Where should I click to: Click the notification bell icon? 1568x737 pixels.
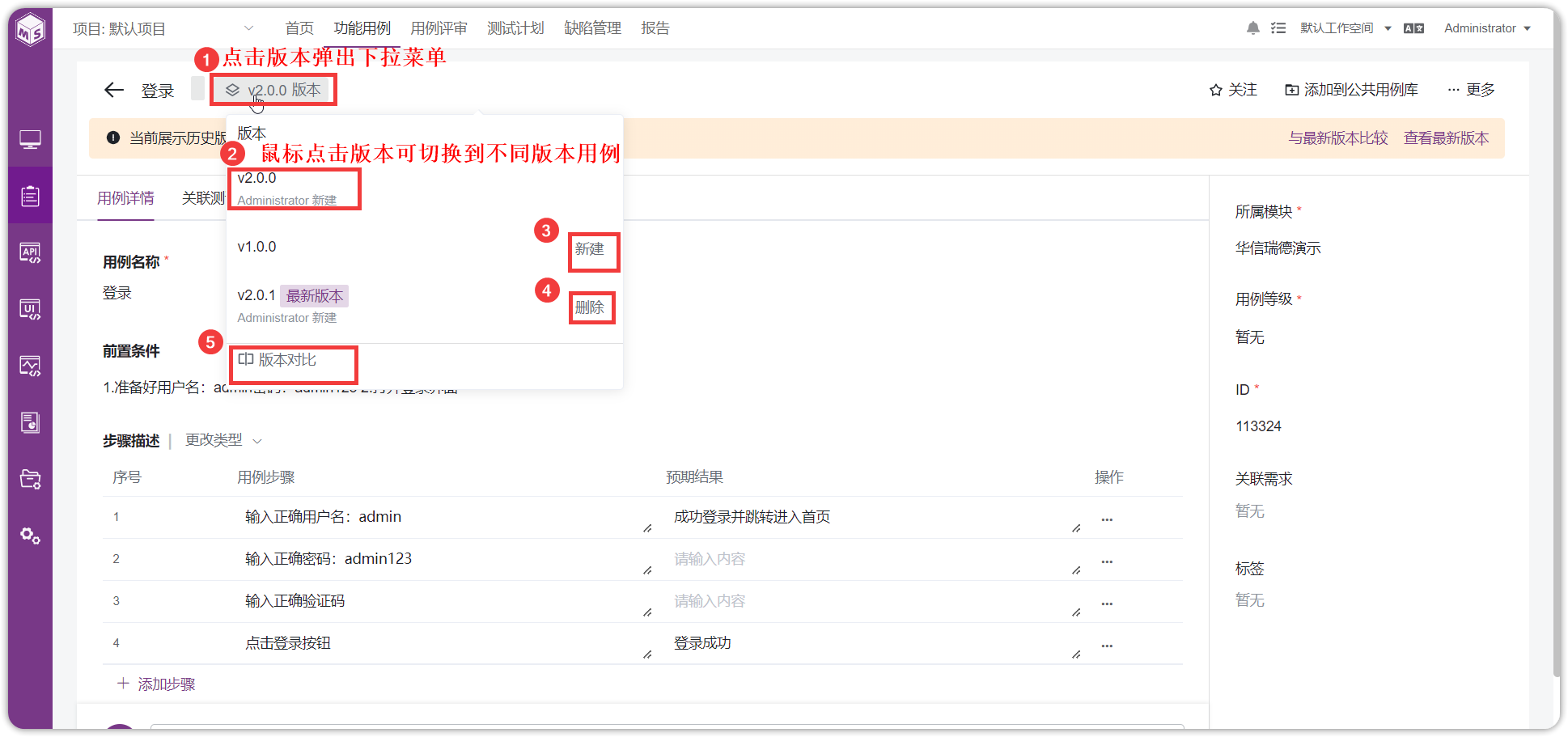click(x=1253, y=28)
